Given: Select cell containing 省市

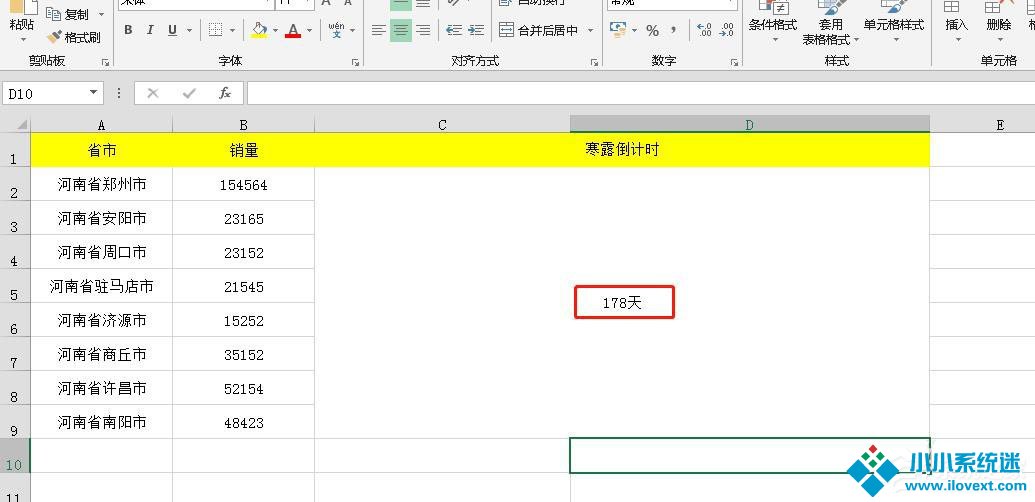Looking at the screenshot, I should pos(102,150).
